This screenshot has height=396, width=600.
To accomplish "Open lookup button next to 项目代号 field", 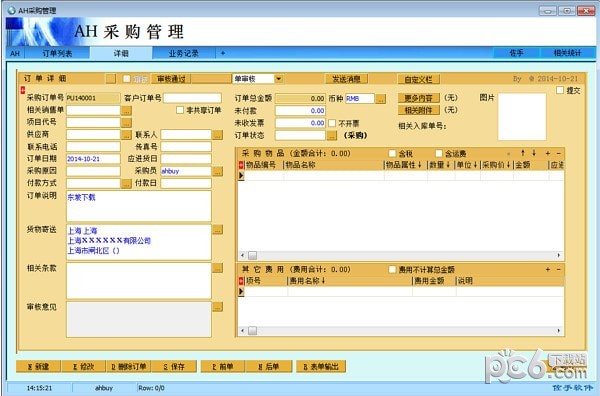I will 127,123.
